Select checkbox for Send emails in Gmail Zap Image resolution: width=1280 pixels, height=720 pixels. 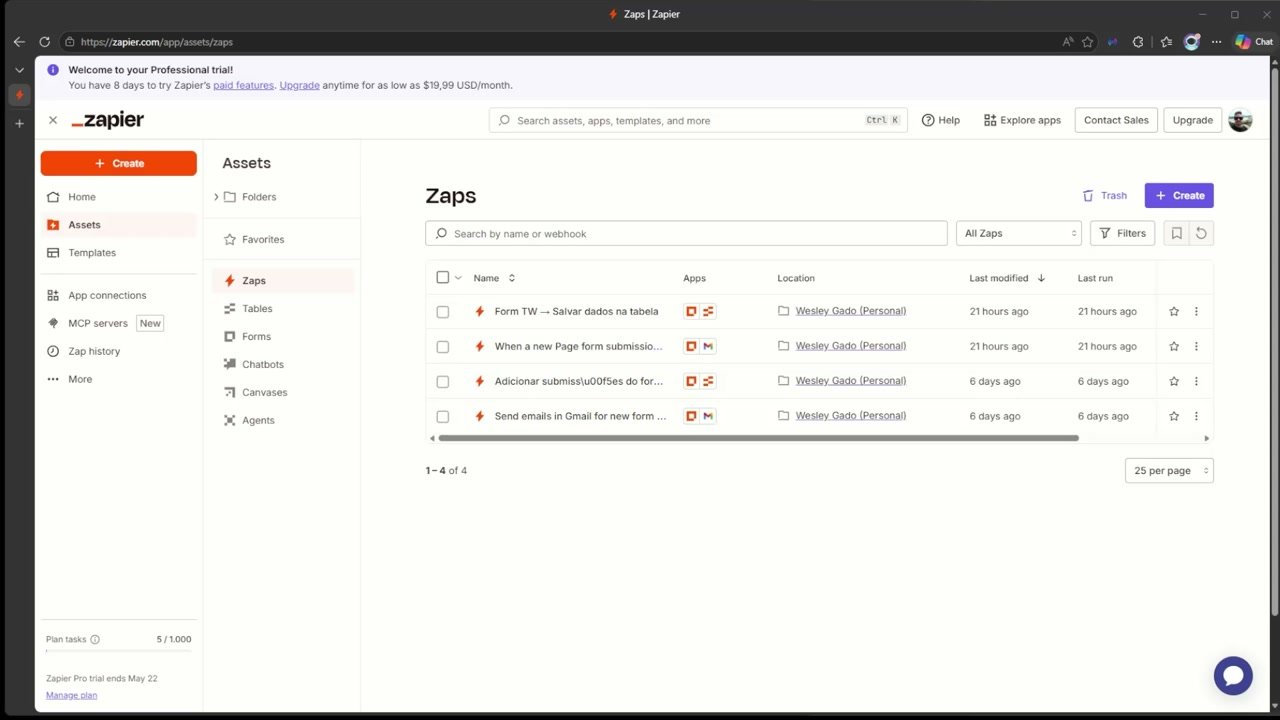click(x=443, y=417)
